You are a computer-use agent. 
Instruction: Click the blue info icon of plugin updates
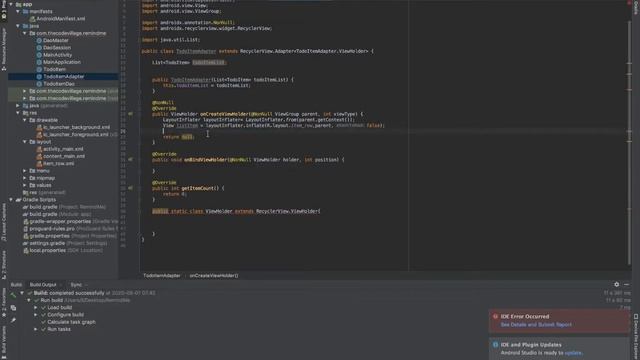point(495,344)
